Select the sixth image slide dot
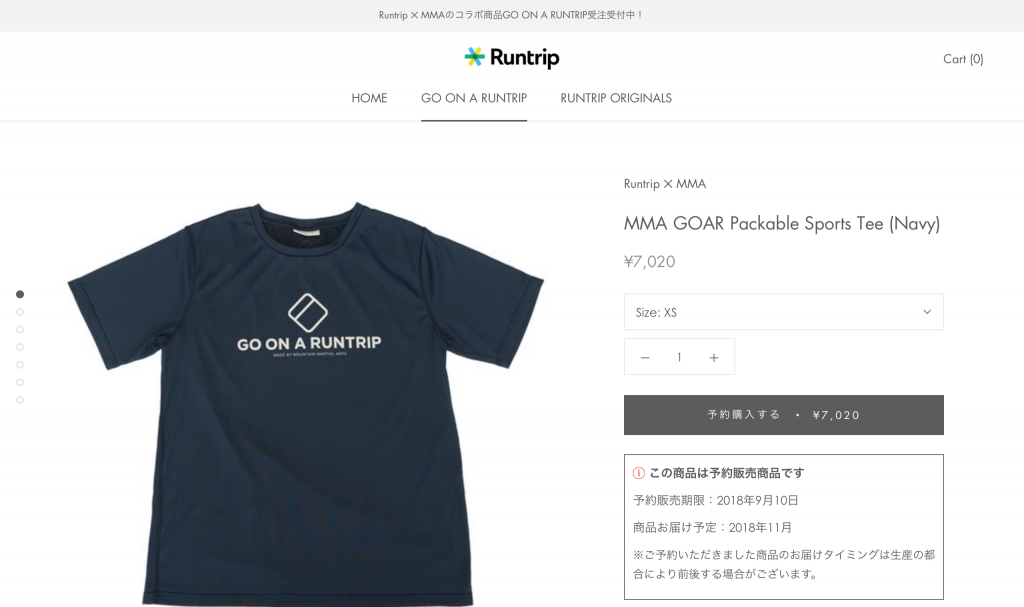The width and height of the screenshot is (1024, 607). (20, 382)
